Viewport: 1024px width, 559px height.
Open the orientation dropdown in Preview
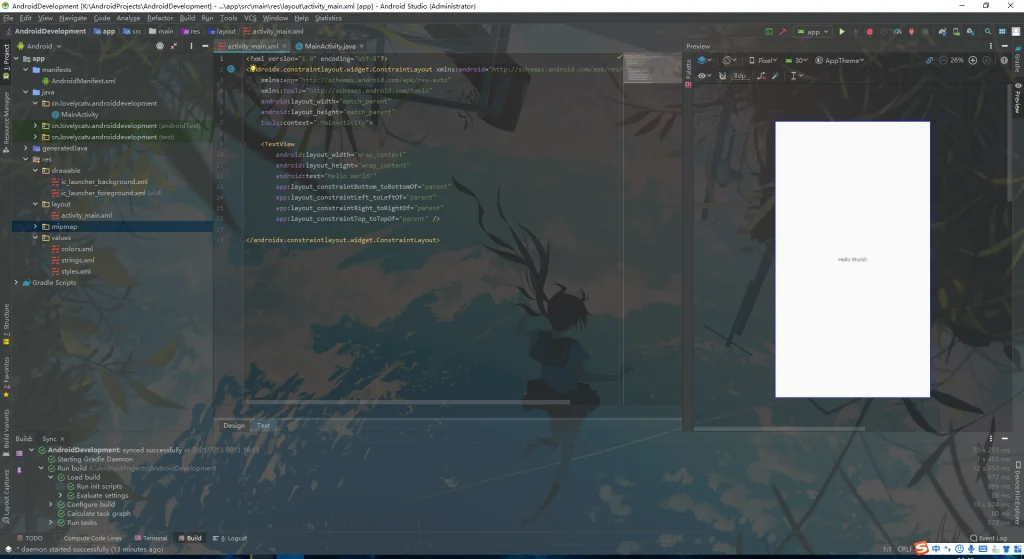click(x=729, y=60)
